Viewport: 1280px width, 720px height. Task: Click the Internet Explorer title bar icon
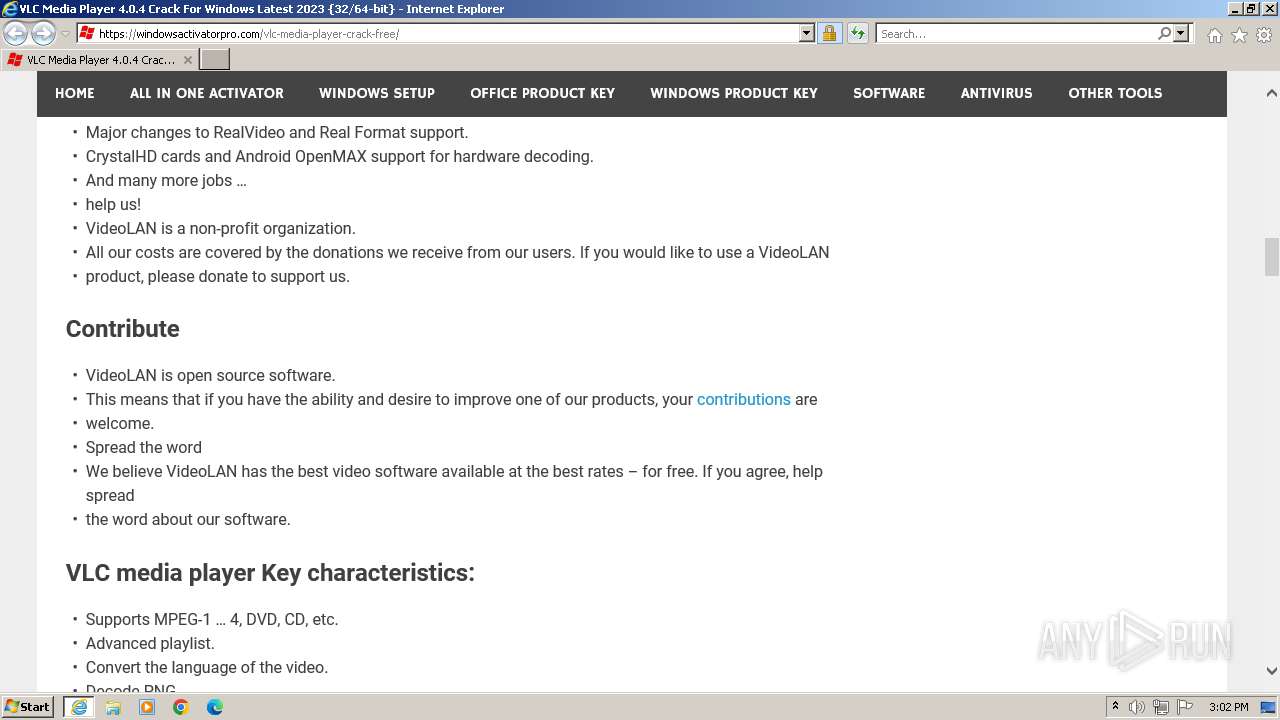10,9
